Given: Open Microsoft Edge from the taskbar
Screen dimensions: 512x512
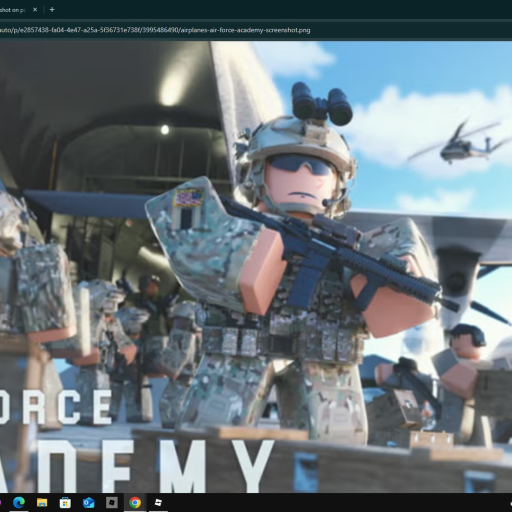Looking at the screenshot, I should pyautogui.click(x=19, y=502).
